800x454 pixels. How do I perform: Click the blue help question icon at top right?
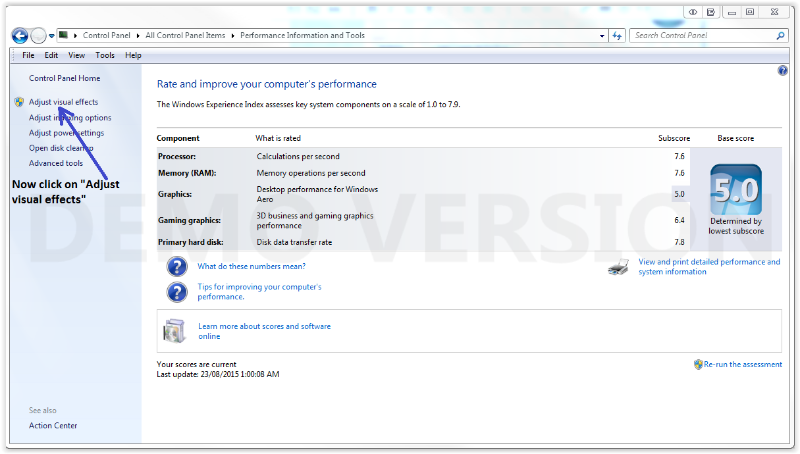(782, 70)
